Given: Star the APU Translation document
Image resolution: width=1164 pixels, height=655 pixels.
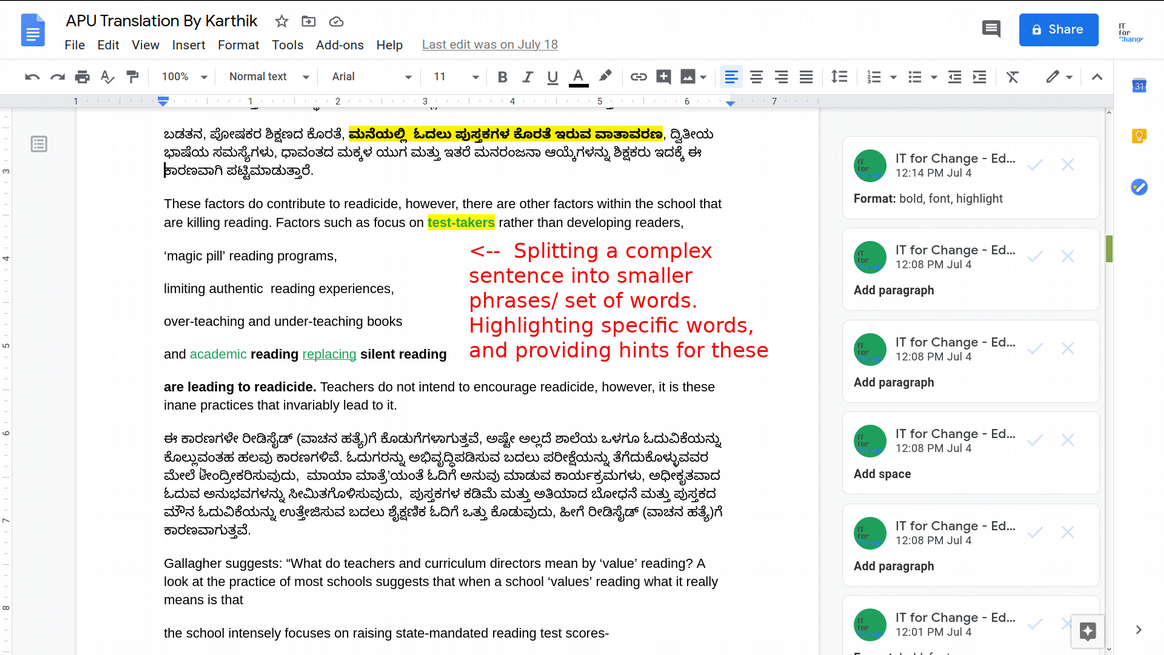Looking at the screenshot, I should click(281, 21).
